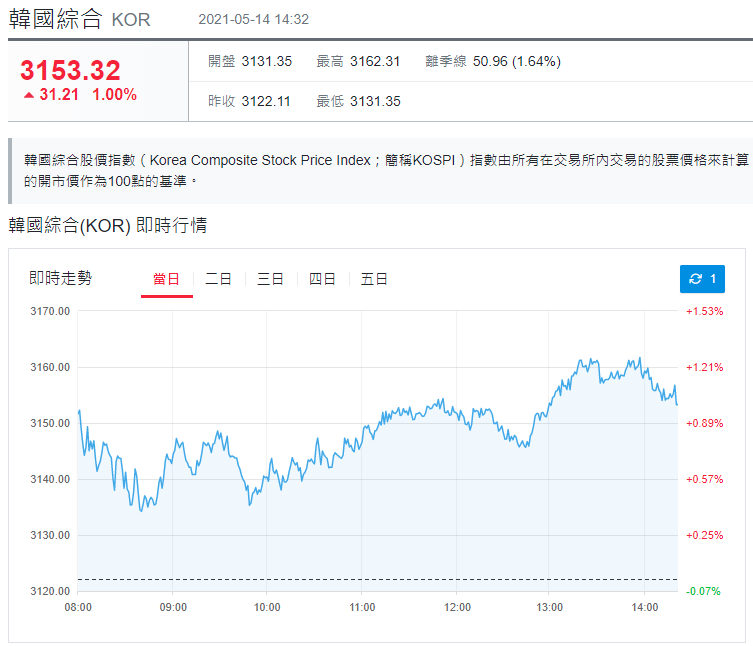The height and width of the screenshot is (646, 753).
Task: Click the +1.21% right axis label
Action: (x=704, y=367)
